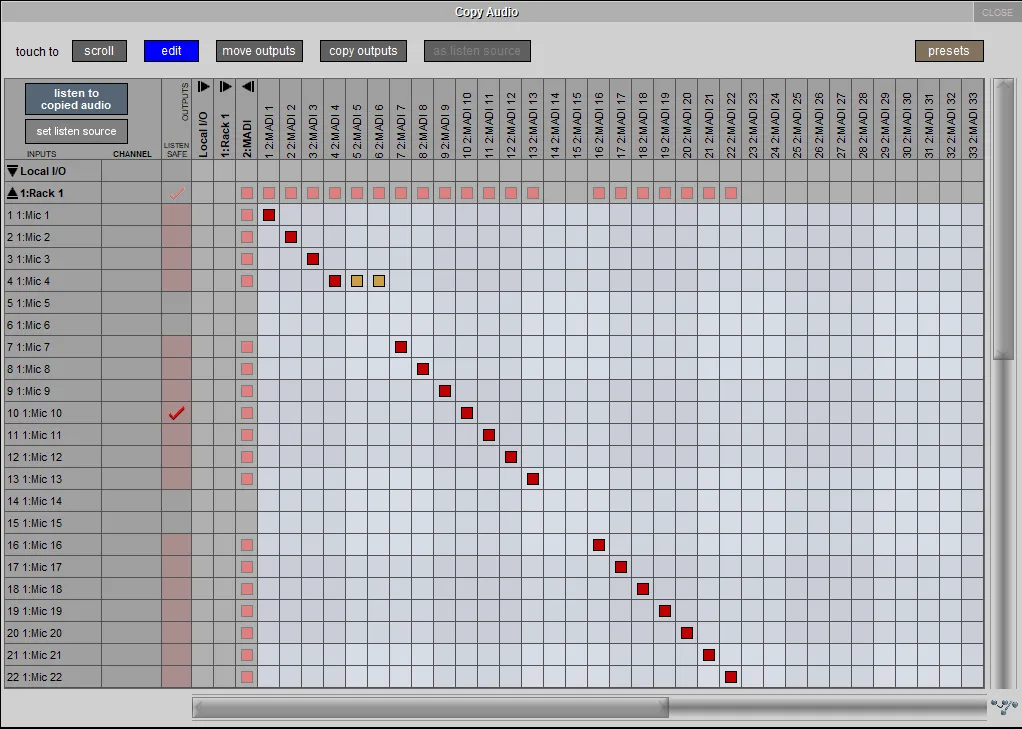1022x729 pixels.
Task: Click 2:MADI summary square for Mic 1 row
Action: 247,215
